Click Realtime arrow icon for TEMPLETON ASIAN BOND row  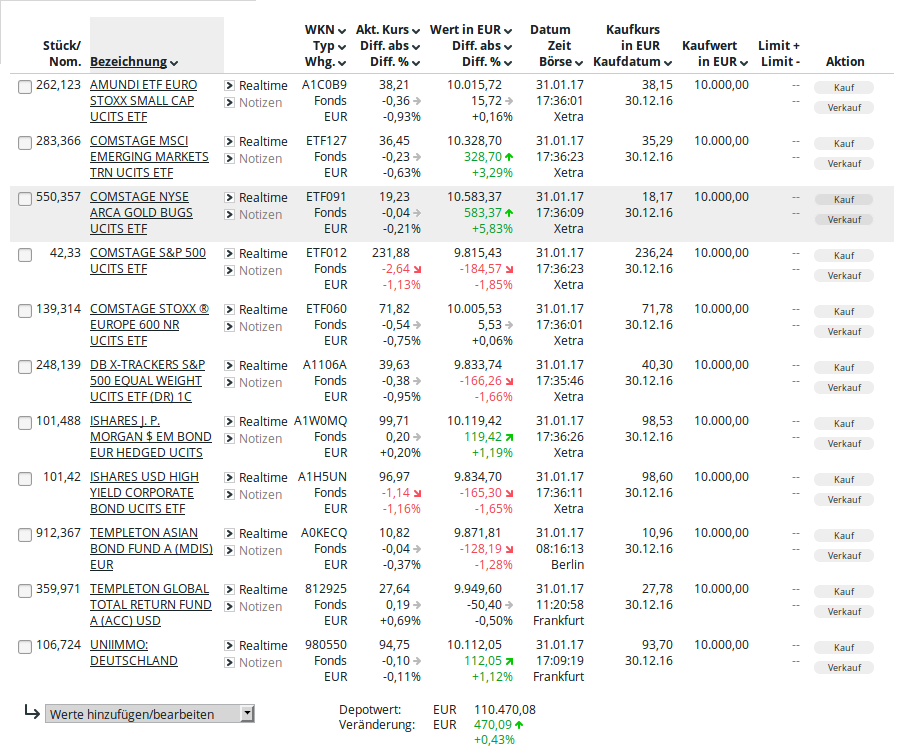230,534
